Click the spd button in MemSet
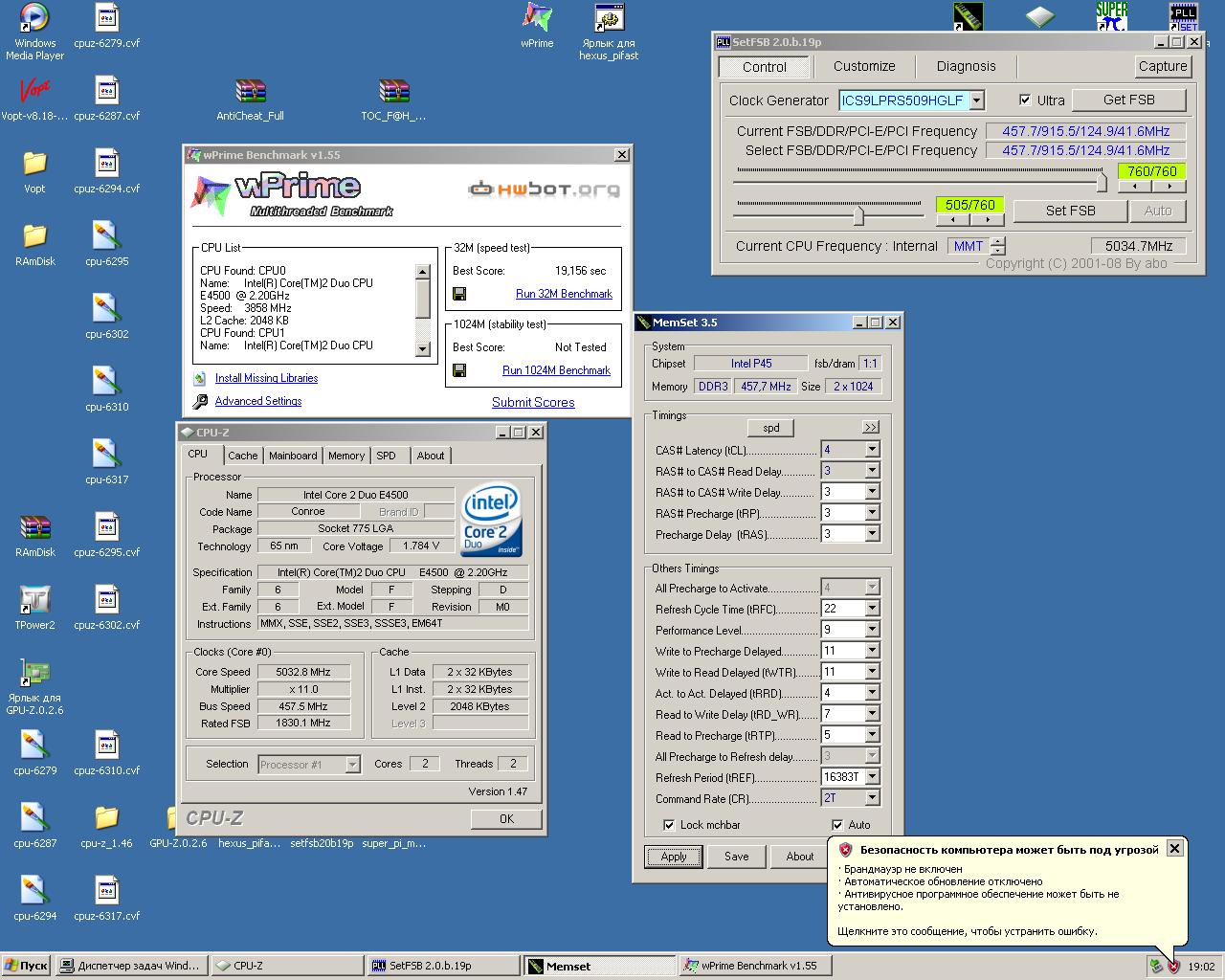 pyautogui.click(x=770, y=428)
